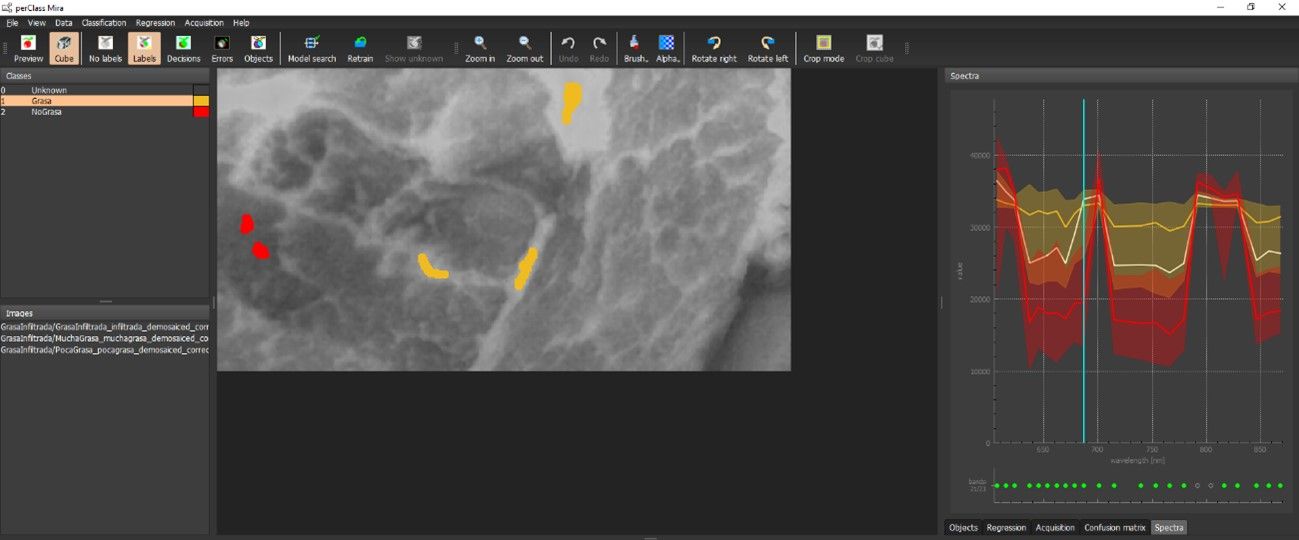Enable Crop mode
The image size is (1299, 540).
823,48
